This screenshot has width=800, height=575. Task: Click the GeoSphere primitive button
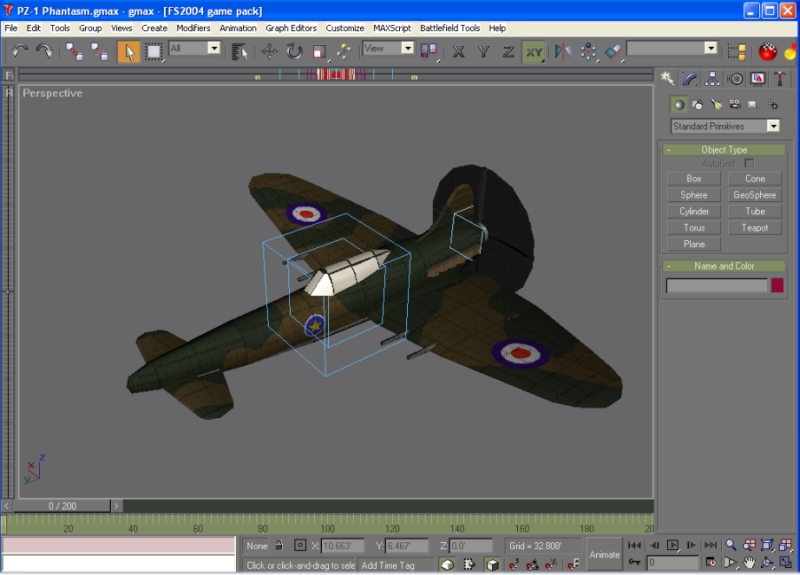tap(755, 195)
